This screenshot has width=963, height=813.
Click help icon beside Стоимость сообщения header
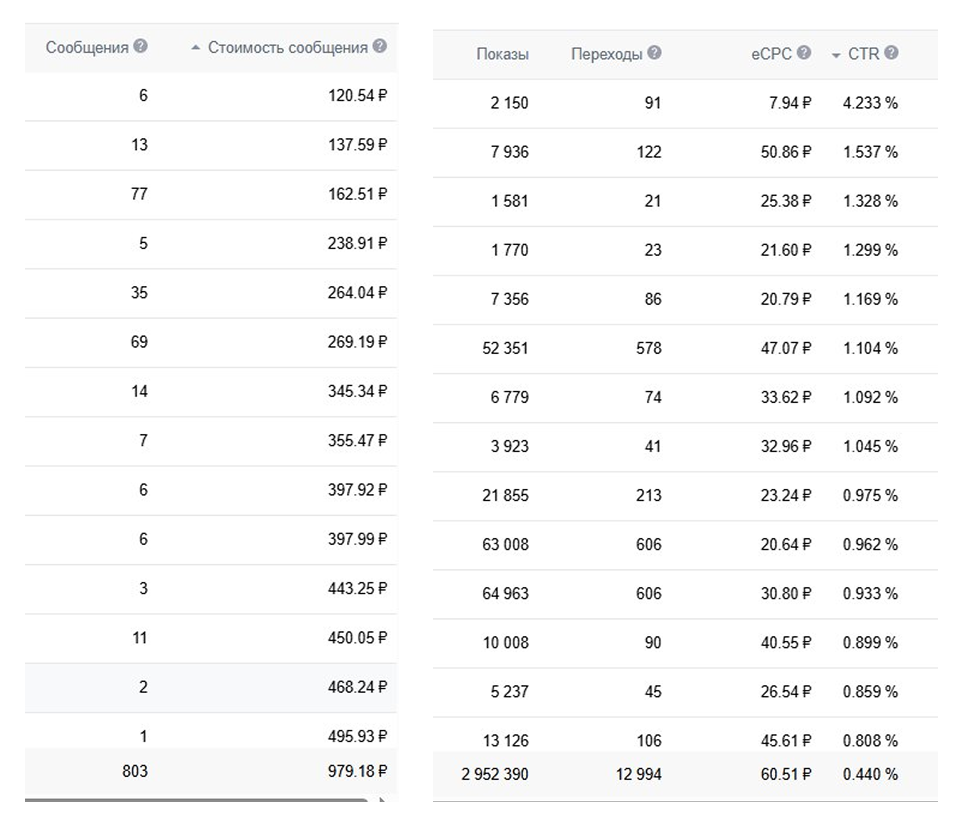[380, 47]
